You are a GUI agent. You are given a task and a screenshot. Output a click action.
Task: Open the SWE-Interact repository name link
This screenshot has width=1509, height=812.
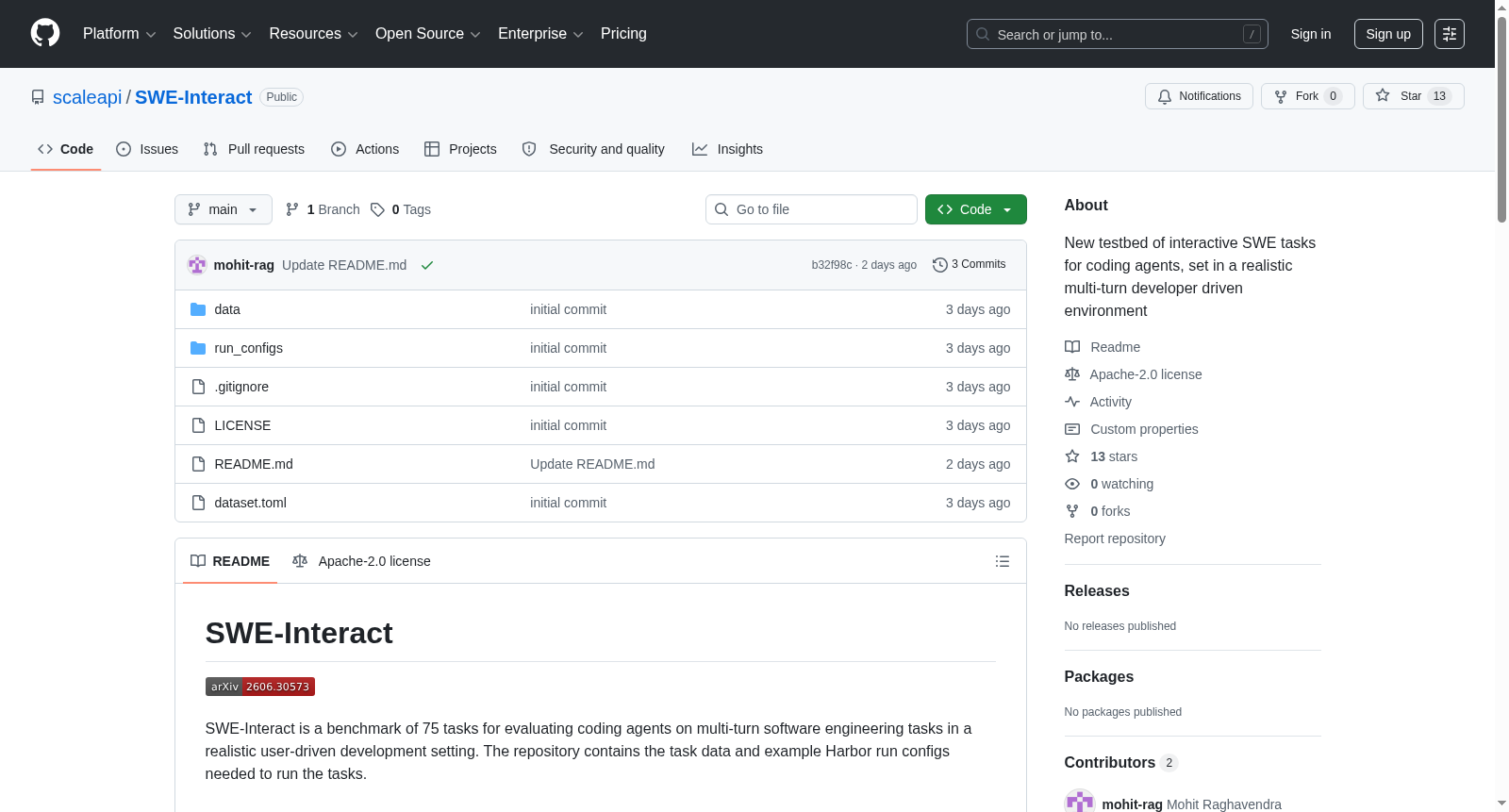(193, 97)
